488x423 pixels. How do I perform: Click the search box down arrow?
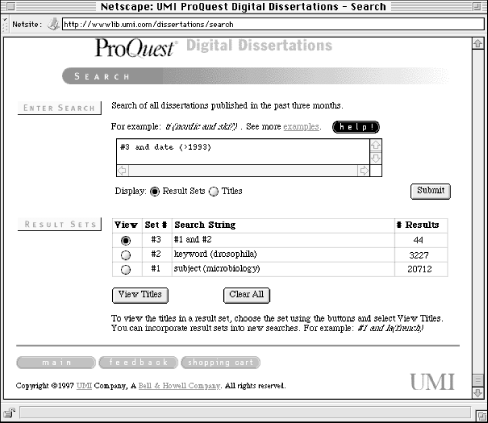point(376,158)
